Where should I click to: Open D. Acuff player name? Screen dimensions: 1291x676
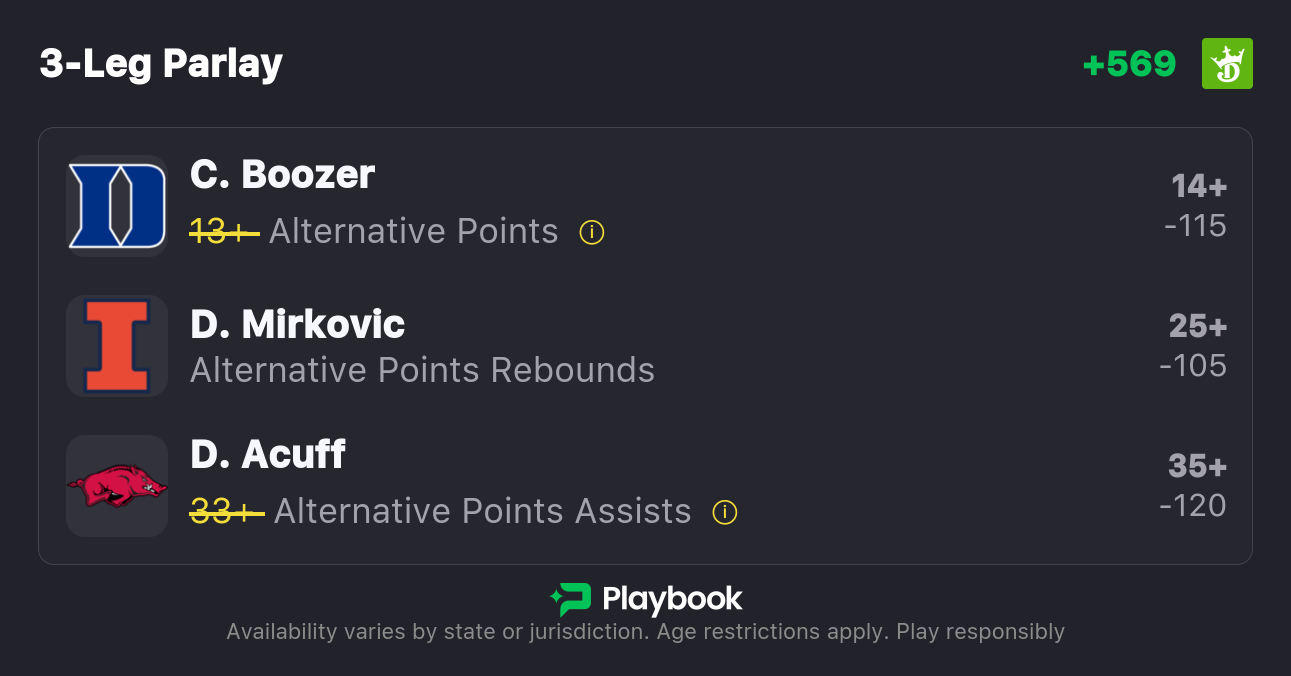coord(267,455)
